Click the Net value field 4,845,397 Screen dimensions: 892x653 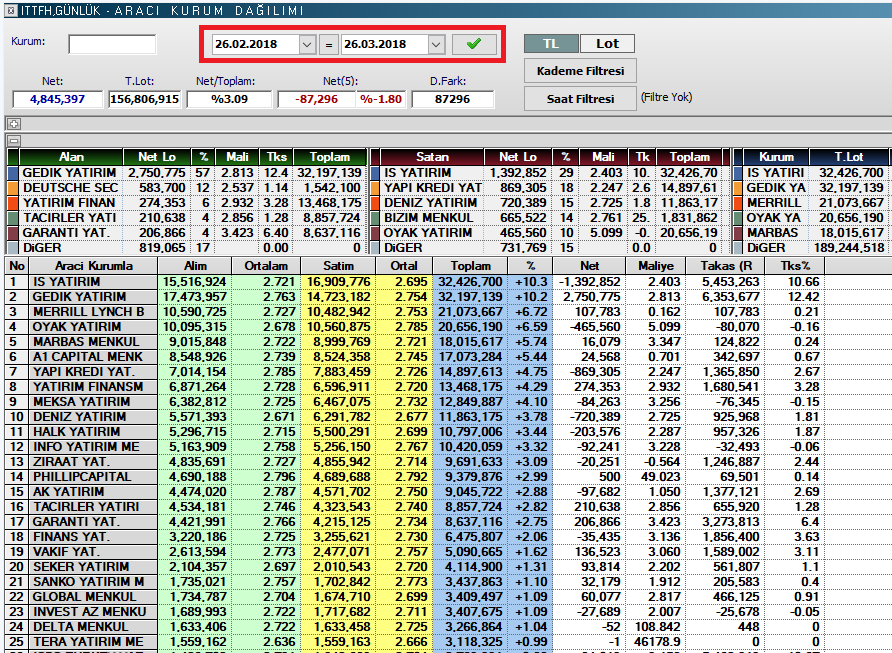click(x=57, y=99)
